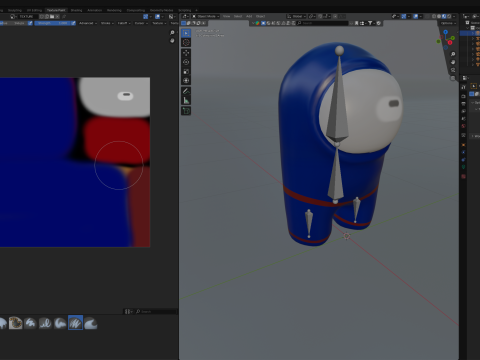Open the View Layer properties tab
Image resolution: width=480 pixels, height=360 pixels.
click(x=463, y=111)
